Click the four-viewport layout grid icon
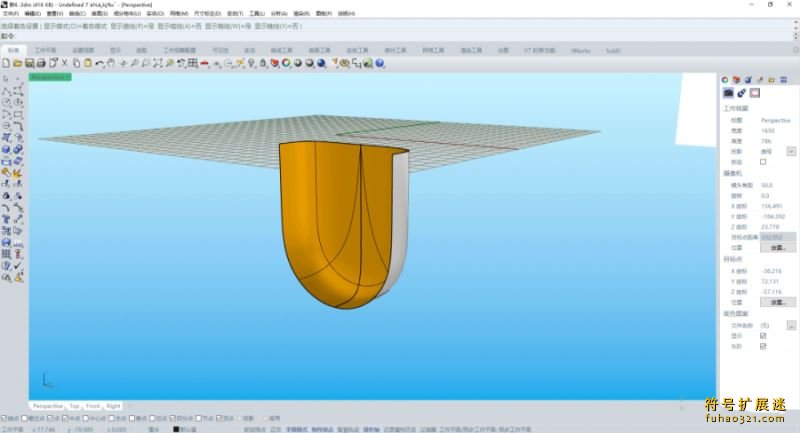This screenshot has height=433, width=800. point(193,63)
